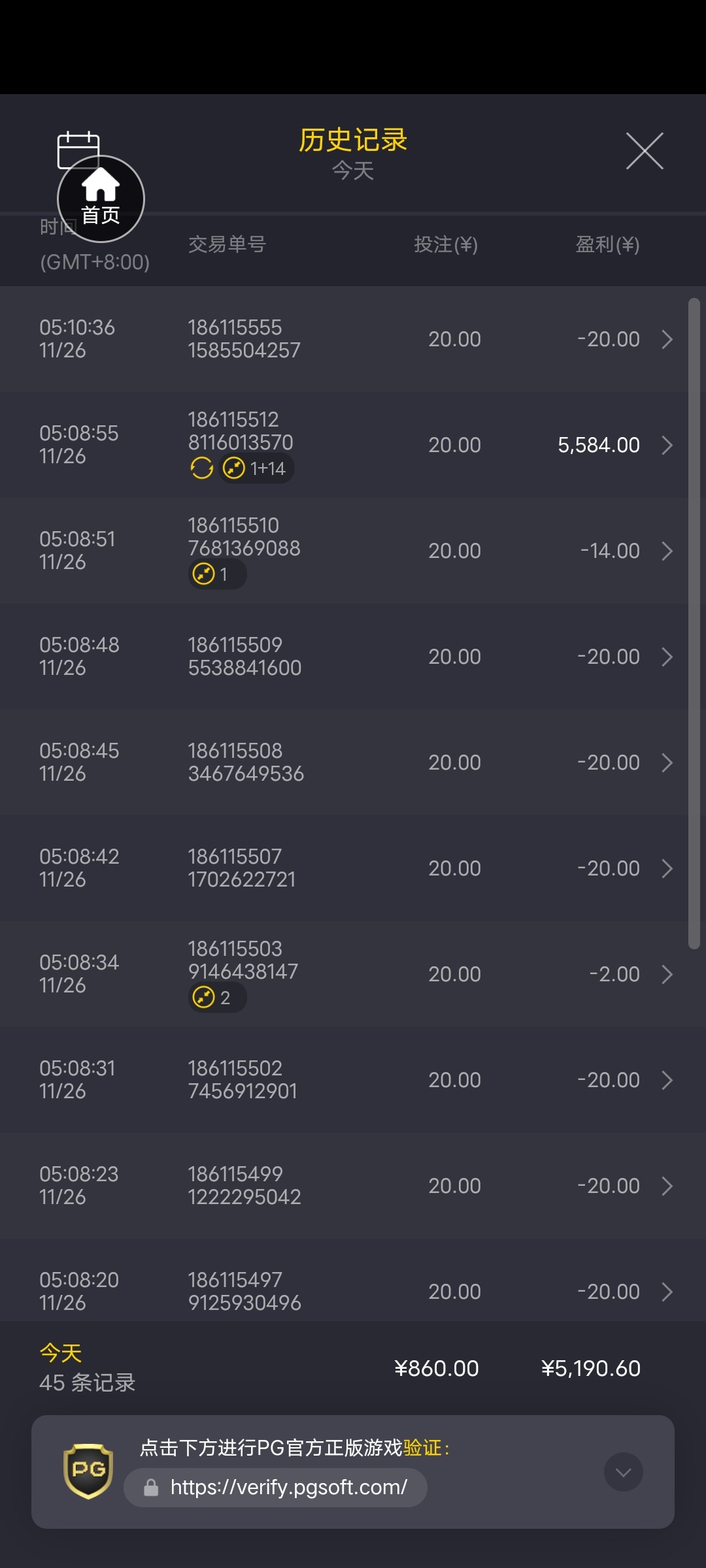The image size is (706, 1568).
Task: Expand details of the 5,584.00 win record
Action: coord(667,445)
